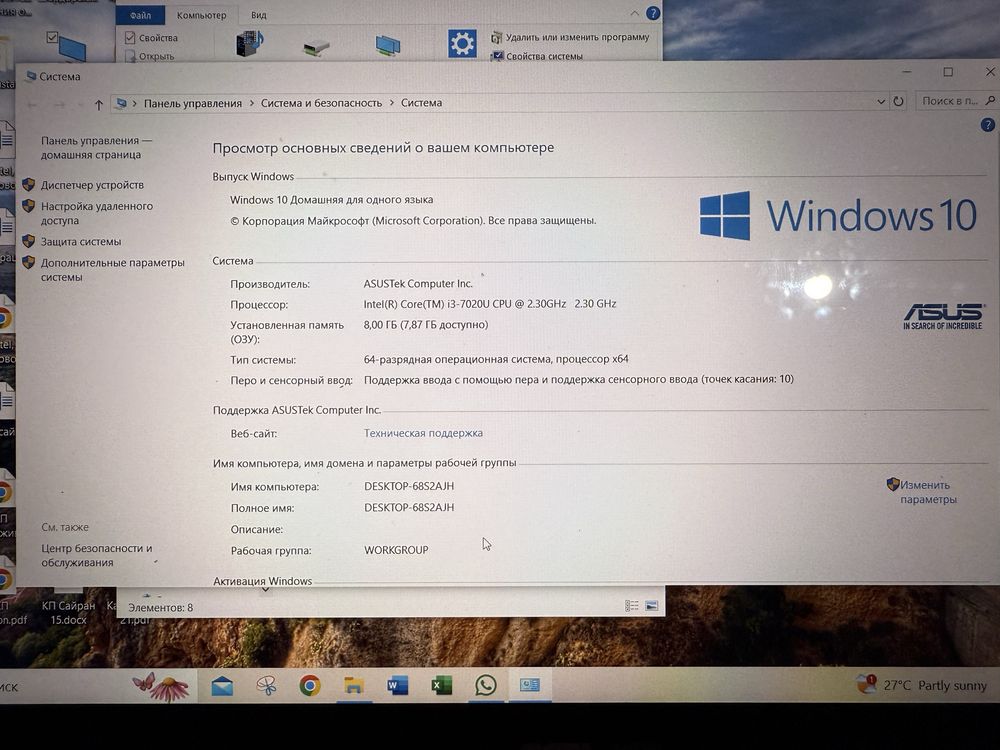Expand the chevron after Панель управления breadcrumb

[x=251, y=103]
